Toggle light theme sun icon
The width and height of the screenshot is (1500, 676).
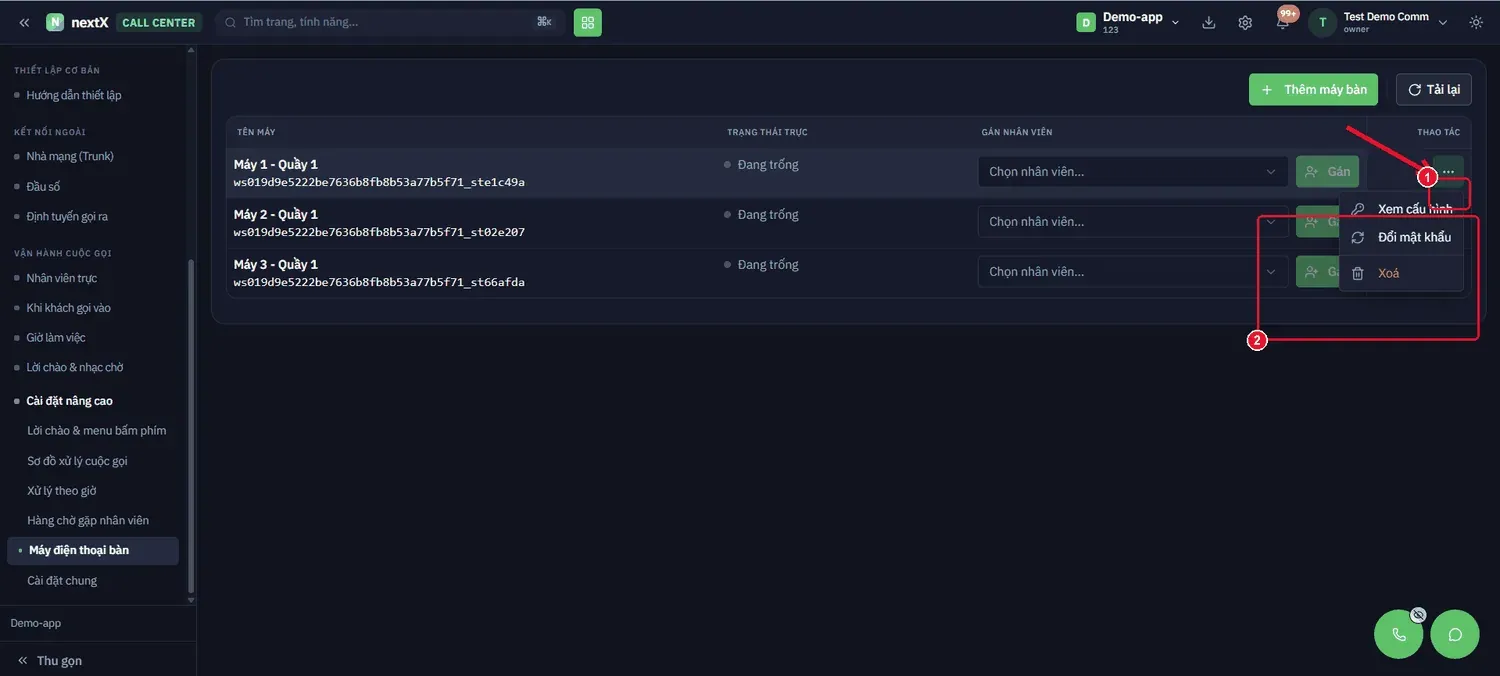tap(1476, 22)
